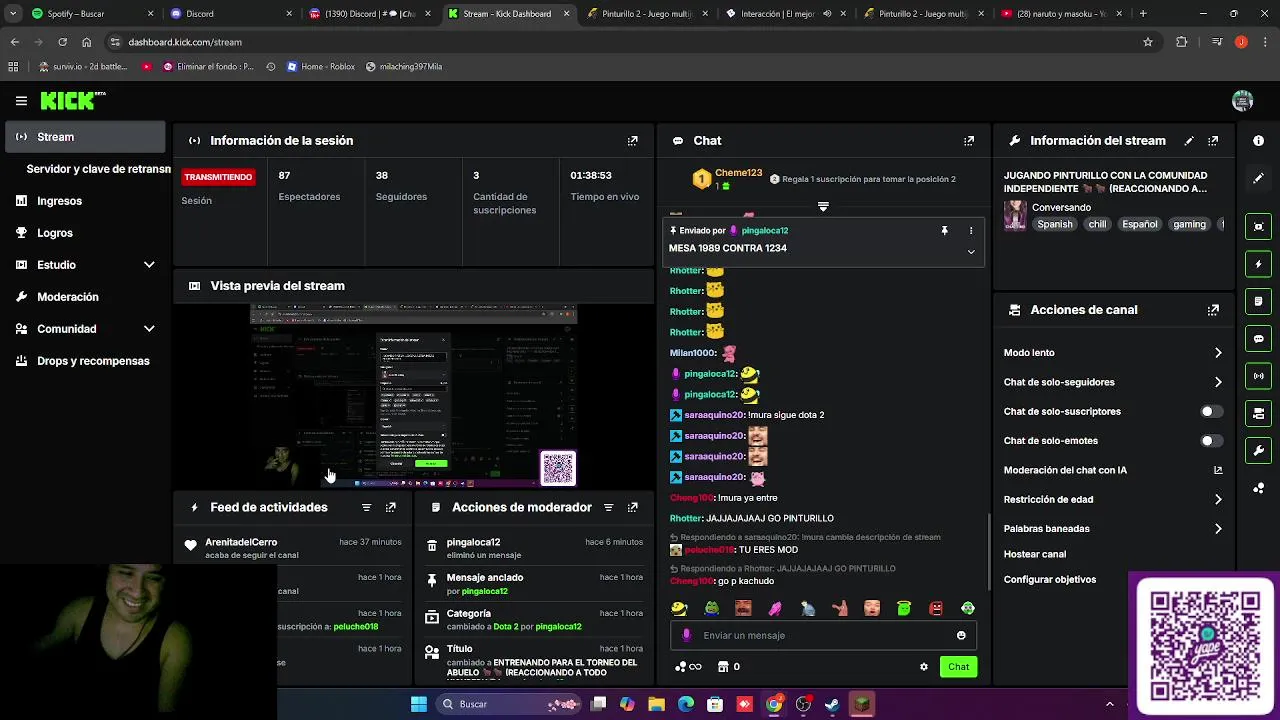The image size is (1280, 720).
Task: Select Stream in left sidebar
Action: tap(86, 137)
